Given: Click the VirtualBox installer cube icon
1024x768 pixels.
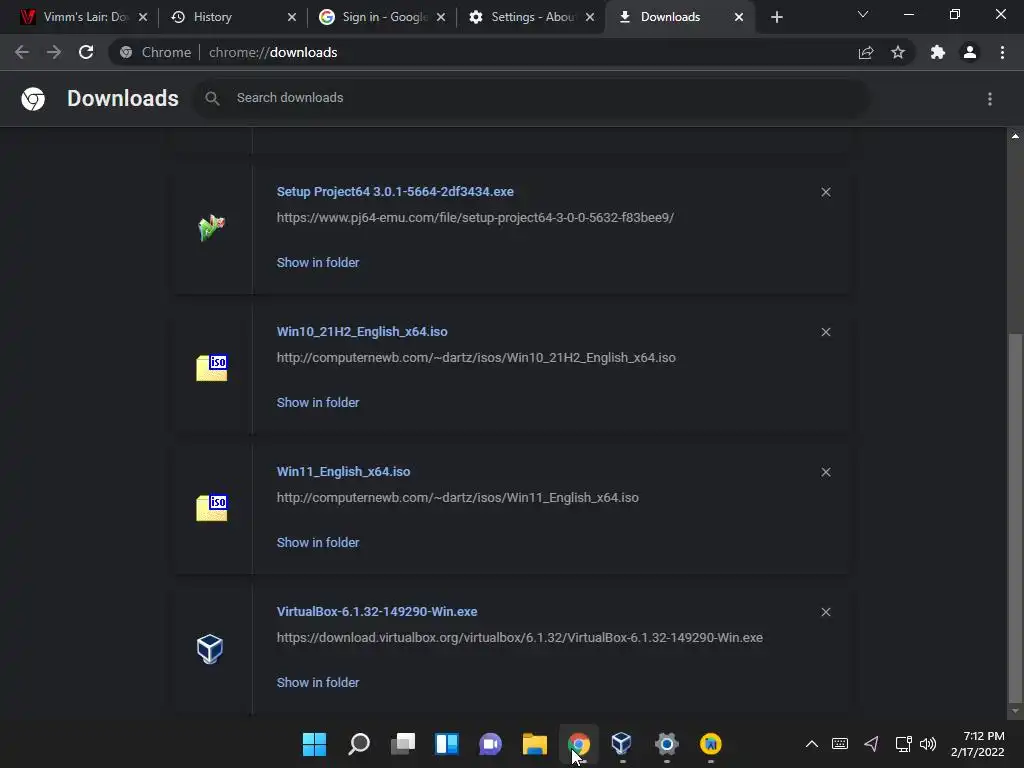Looking at the screenshot, I should (210, 648).
